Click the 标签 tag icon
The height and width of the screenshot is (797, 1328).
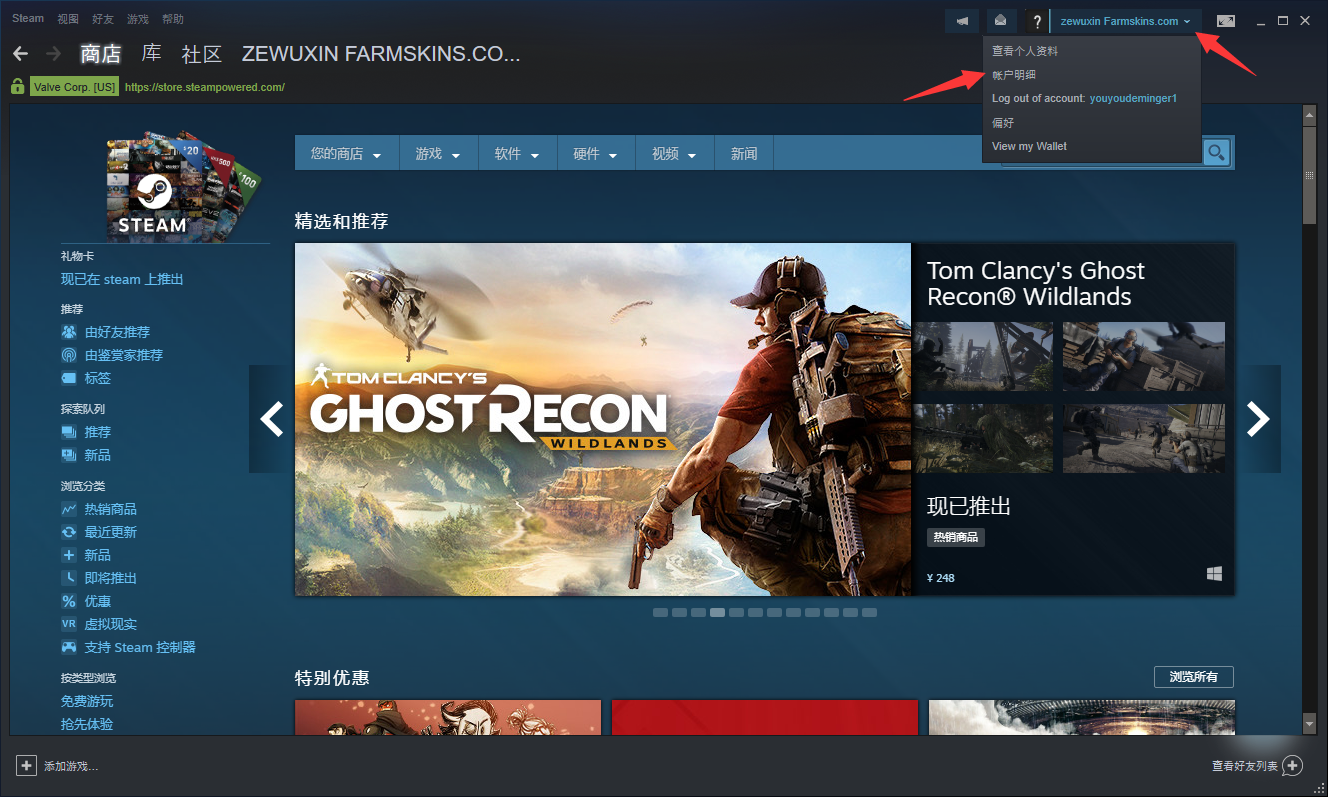[69, 378]
